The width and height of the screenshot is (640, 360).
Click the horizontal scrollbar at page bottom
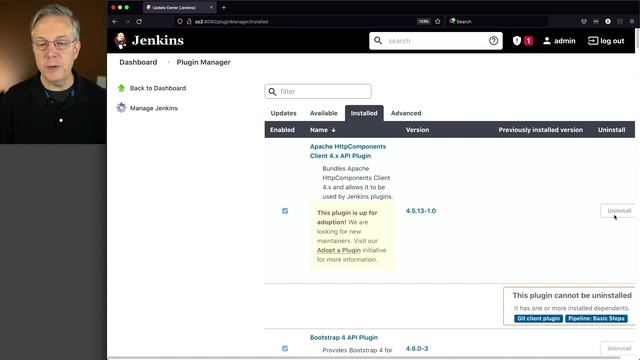pyautogui.click(x=363, y=358)
